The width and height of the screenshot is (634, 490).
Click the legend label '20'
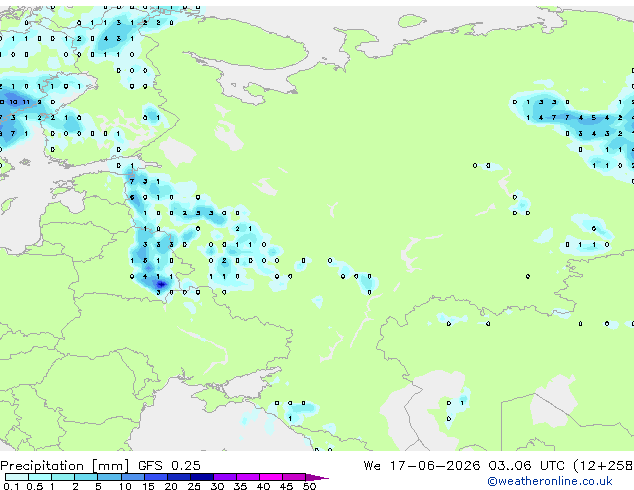tap(171, 486)
